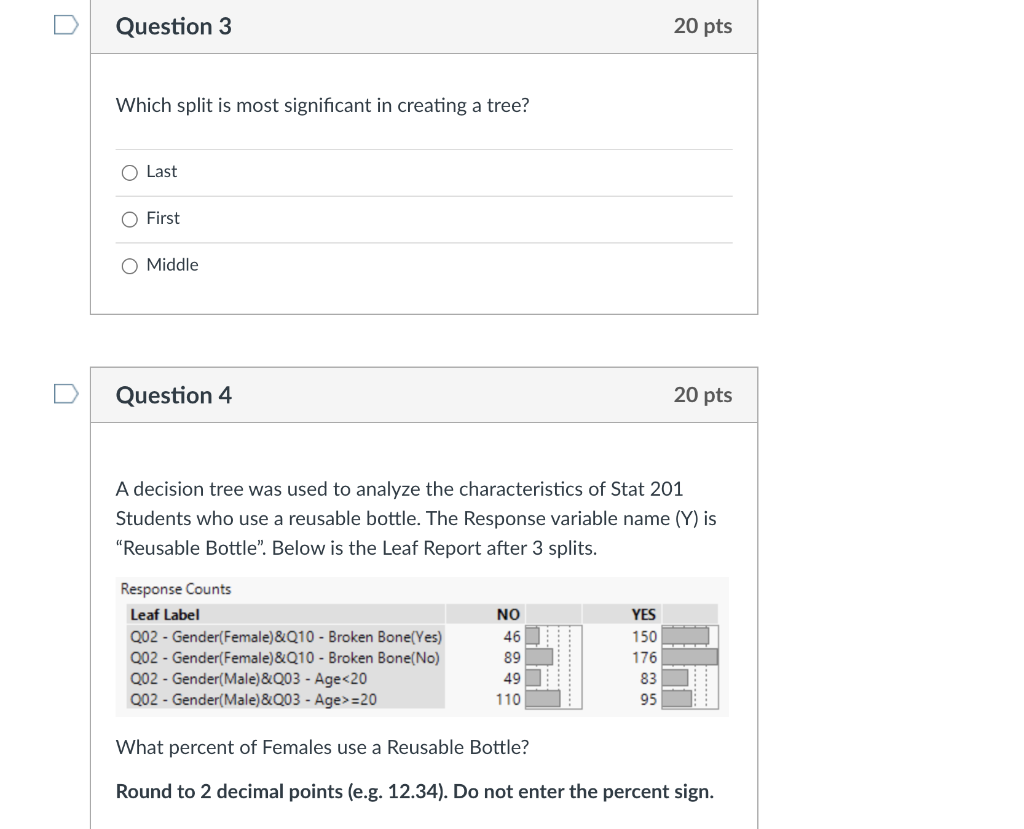Image resolution: width=1024 pixels, height=829 pixels.
Task: Click the Gender(Male) Age>=20 row label
Action: pos(253,700)
